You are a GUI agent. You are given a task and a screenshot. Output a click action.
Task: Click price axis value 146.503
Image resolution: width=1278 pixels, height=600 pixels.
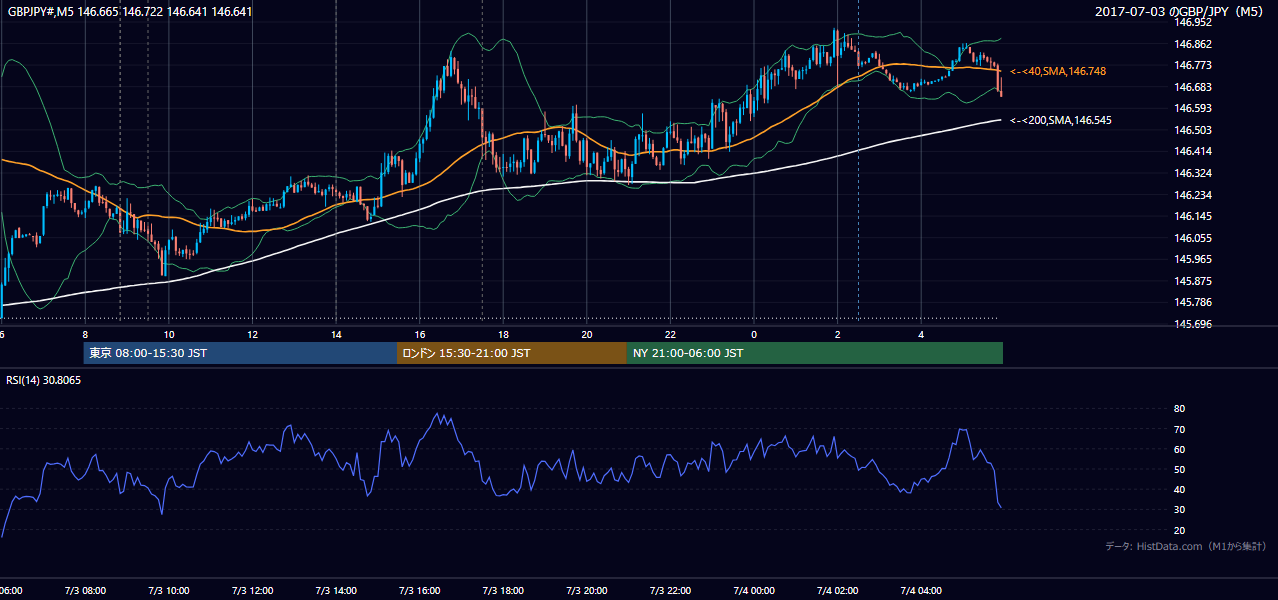pyautogui.click(x=1192, y=130)
